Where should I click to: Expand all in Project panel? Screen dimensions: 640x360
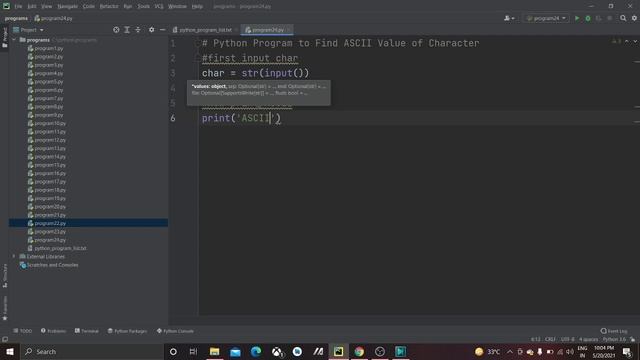point(127,30)
